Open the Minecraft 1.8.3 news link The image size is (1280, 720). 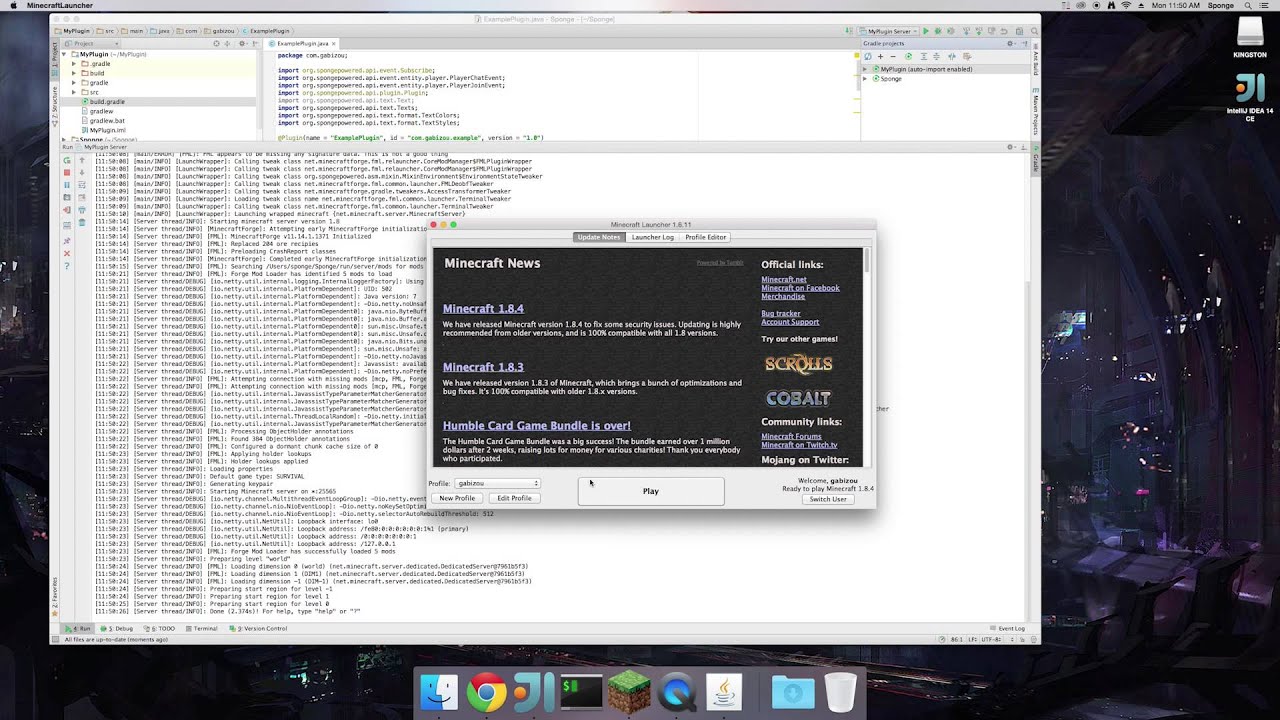click(x=483, y=367)
